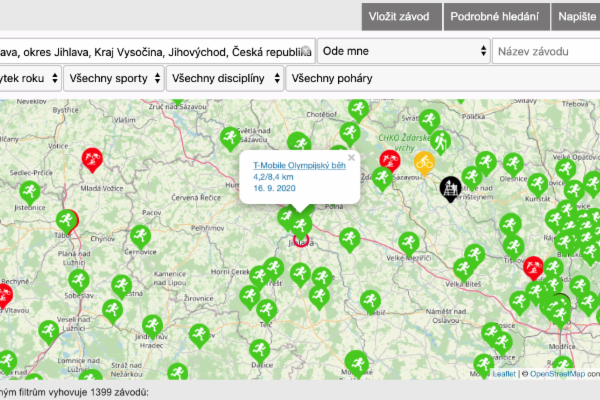
Task: Open the 'Podrobné hledání' menu item
Action: coord(495,16)
